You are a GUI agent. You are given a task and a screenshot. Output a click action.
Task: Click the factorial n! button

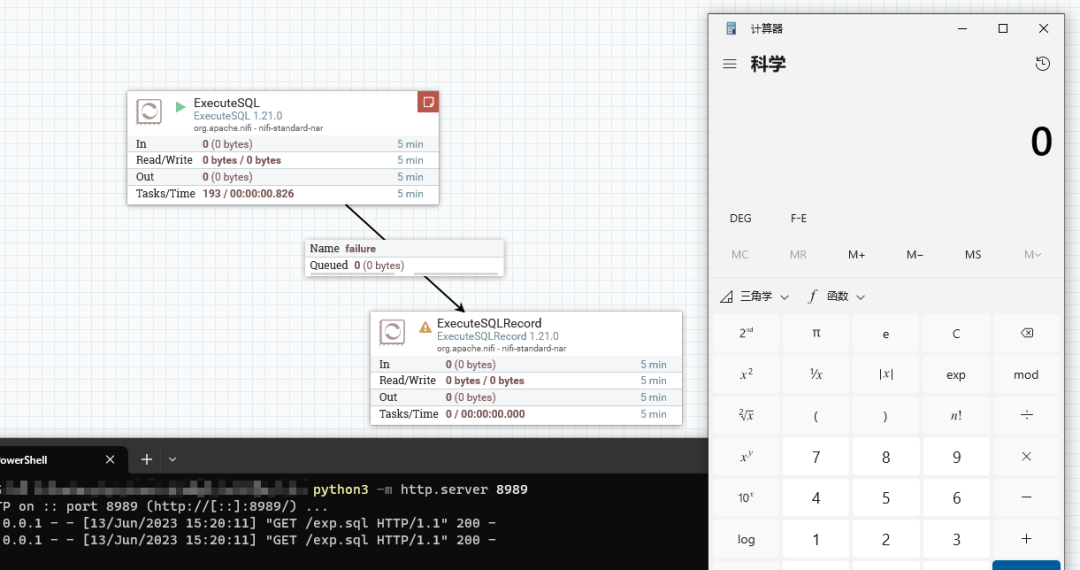coord(956,415)
